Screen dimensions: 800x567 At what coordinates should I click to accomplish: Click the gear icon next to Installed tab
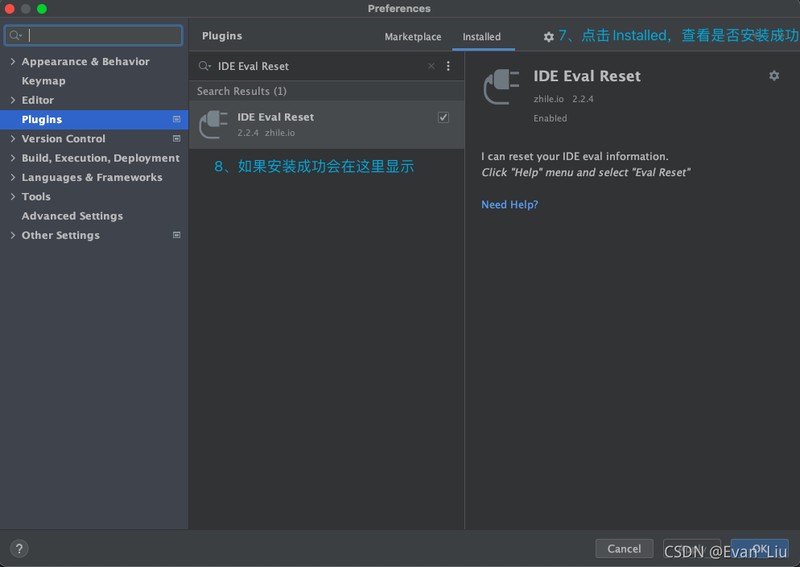[x=548, y=37]
